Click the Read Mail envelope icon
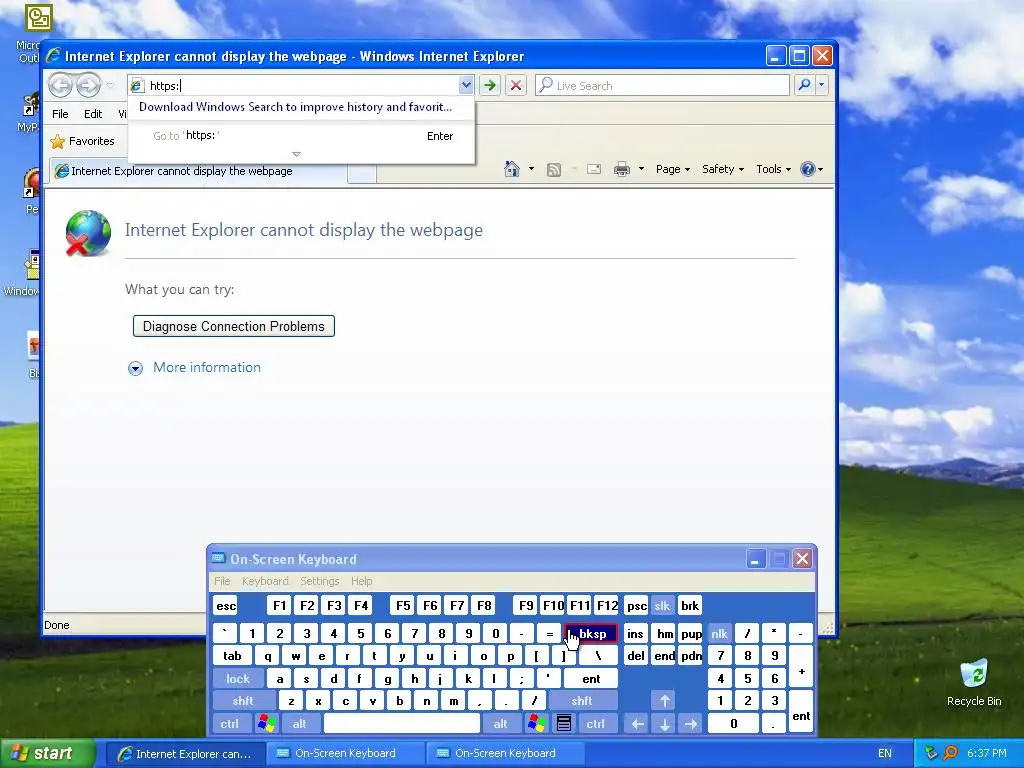 click(x=594, y=169)
